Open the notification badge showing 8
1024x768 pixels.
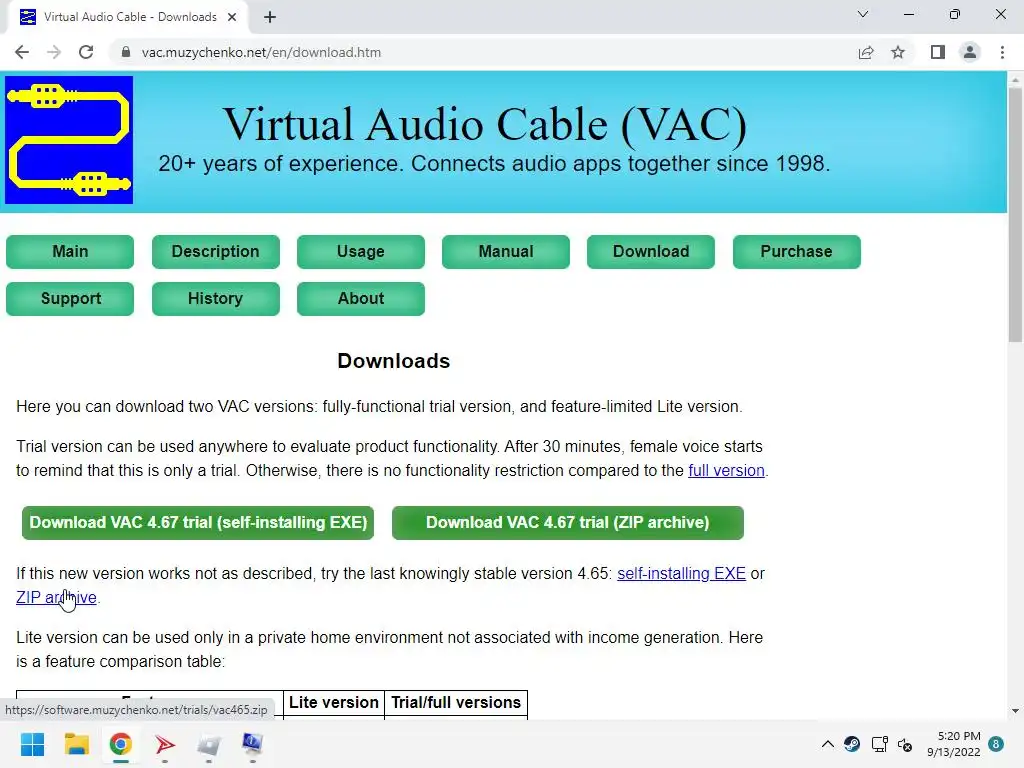[996, 744]
